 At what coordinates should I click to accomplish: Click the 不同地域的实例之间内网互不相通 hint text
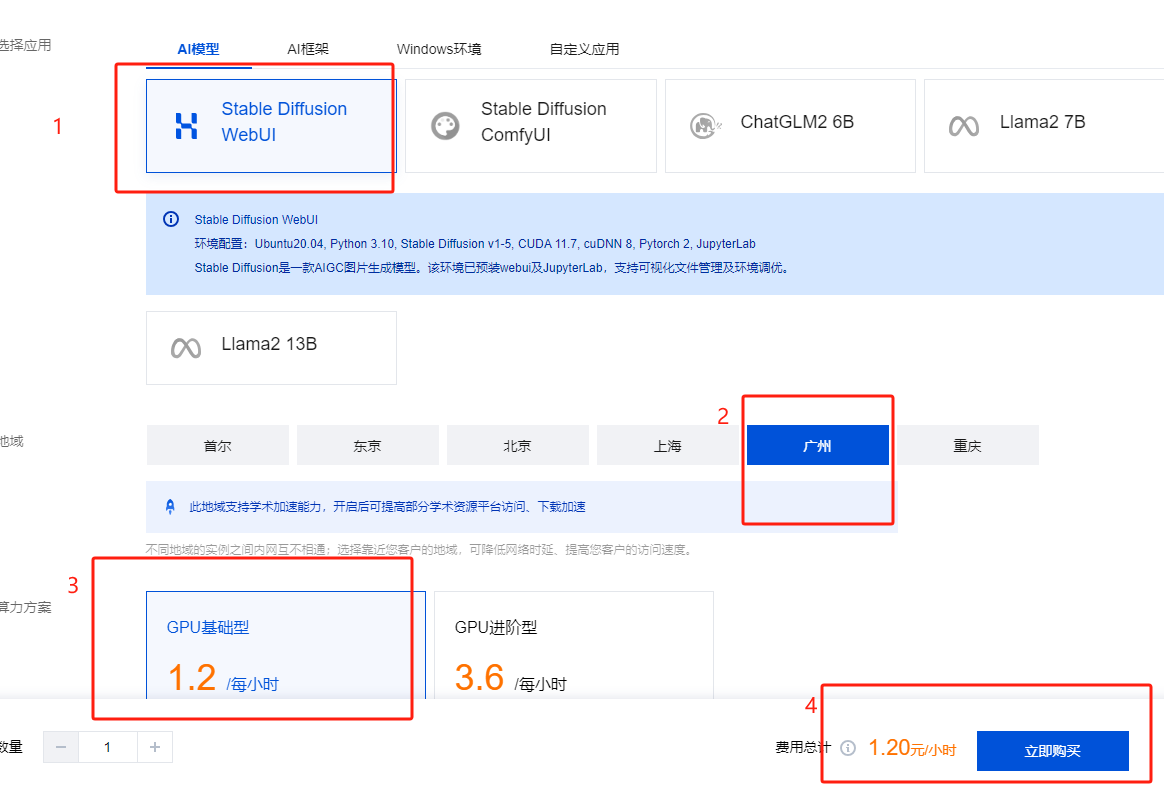pyautogui.click(x=419, y=549)
